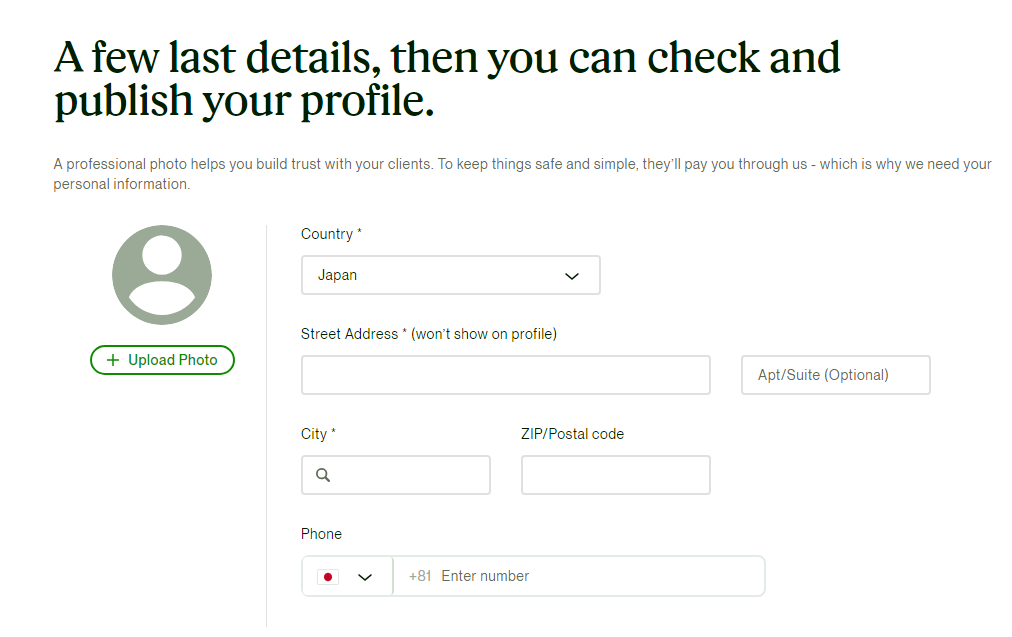Click the plus icon inside Upload Photo
This screenshot has height=637, width=1012.
click(113, 360)
